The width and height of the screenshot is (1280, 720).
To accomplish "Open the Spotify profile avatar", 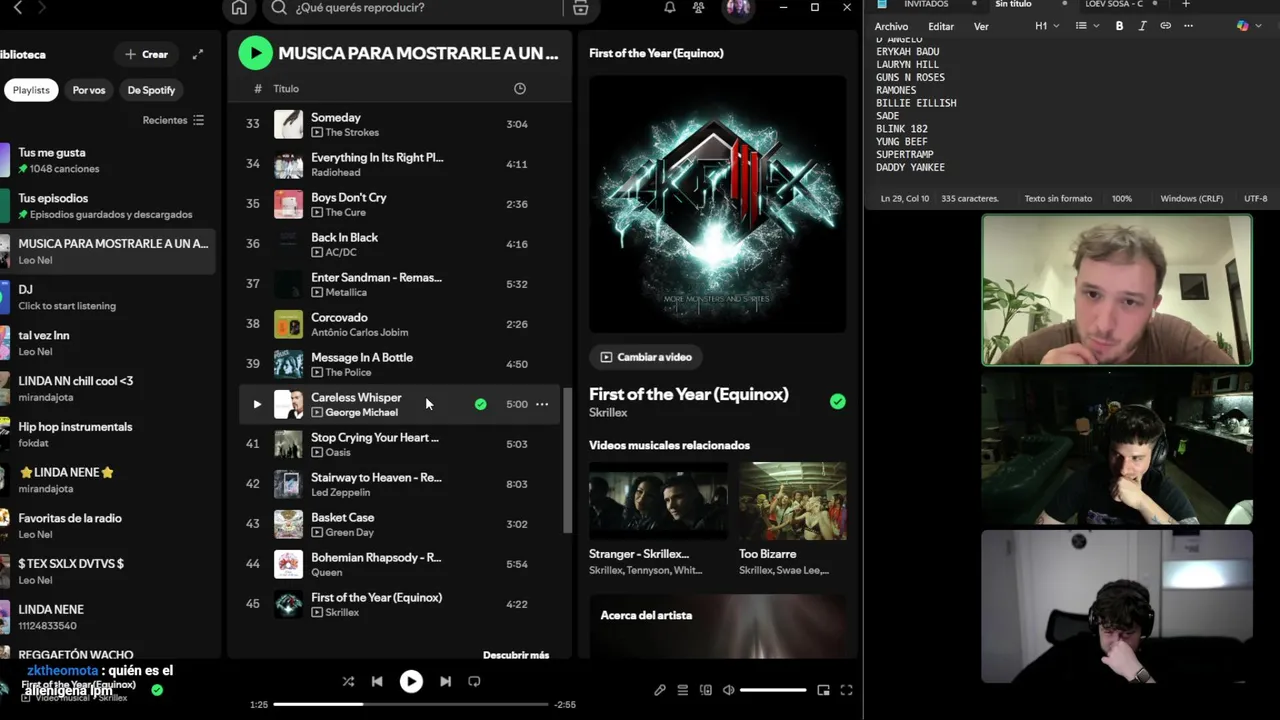I will [738, 8].
